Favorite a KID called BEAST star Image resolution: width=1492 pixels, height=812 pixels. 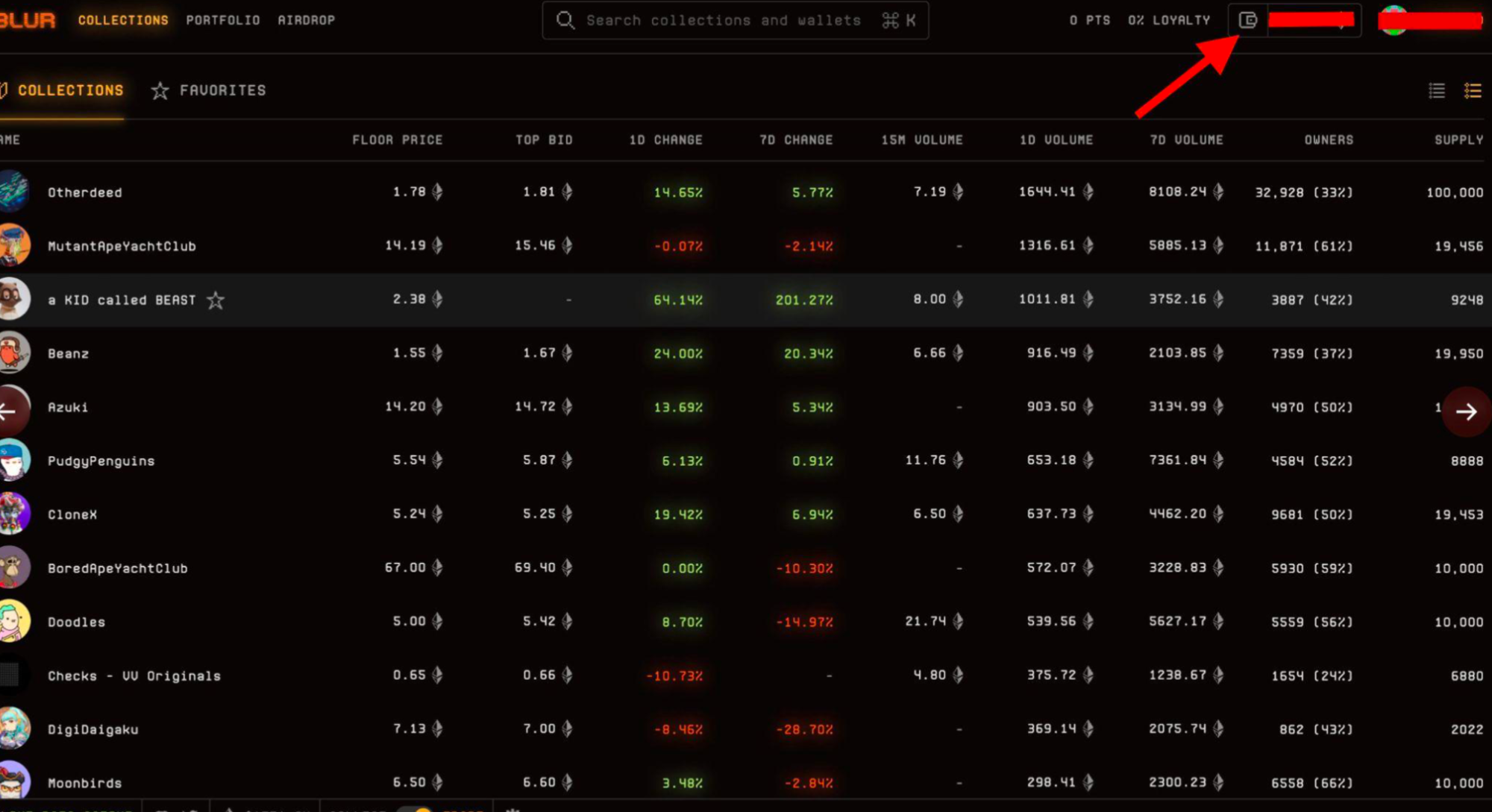pos(216,300)
